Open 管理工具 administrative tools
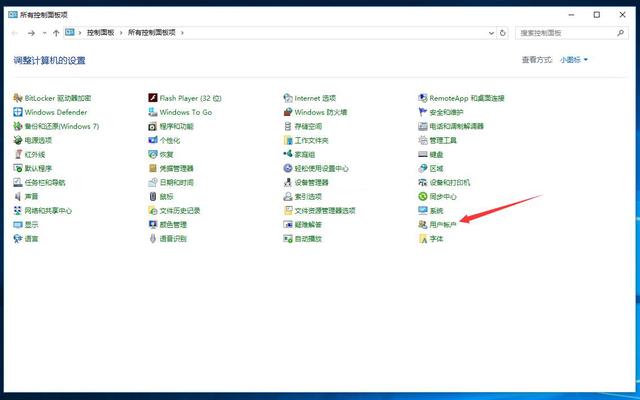Viewport: 640px width, 400px height. coord(438,140)
